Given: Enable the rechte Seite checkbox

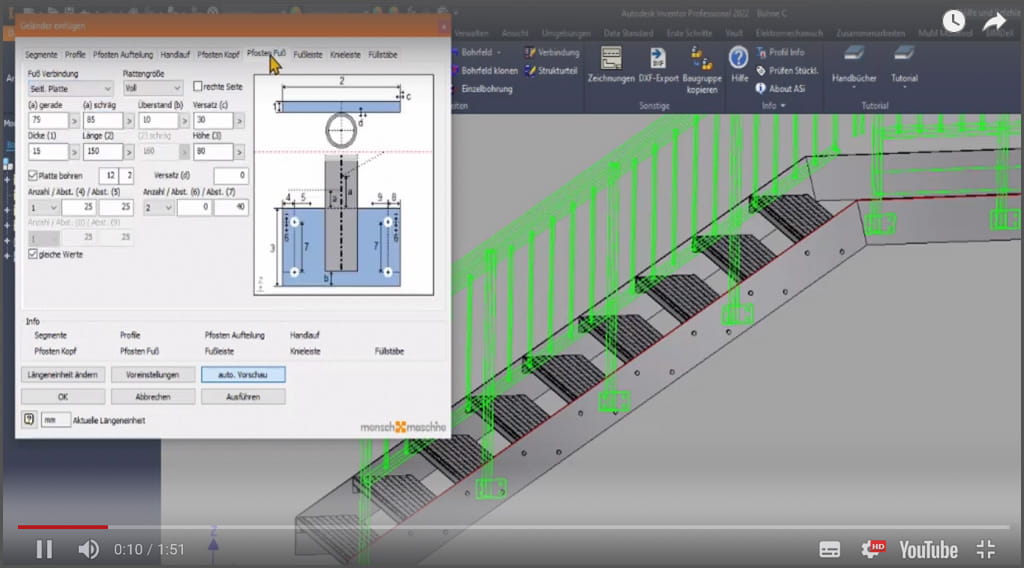Looking at the screenshot, I should click(198, 87).
